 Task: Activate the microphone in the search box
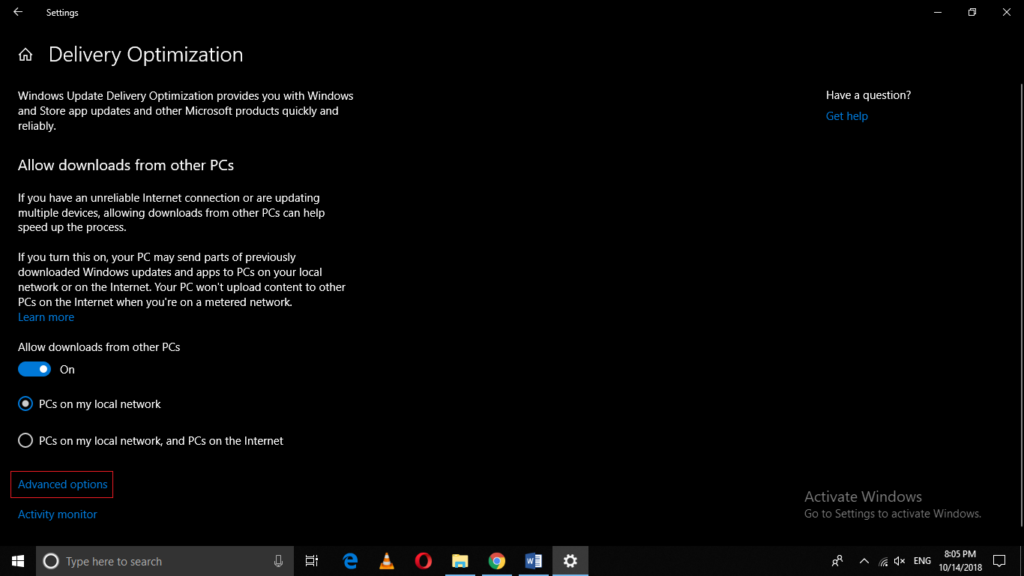pyautogui.click(x=278, y=561)
